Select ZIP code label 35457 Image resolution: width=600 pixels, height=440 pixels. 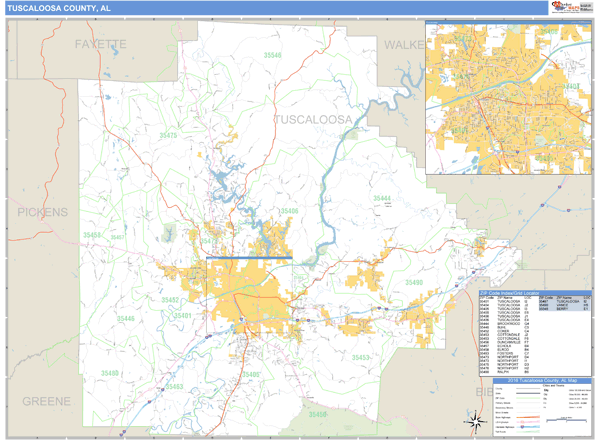coord(117,237)
